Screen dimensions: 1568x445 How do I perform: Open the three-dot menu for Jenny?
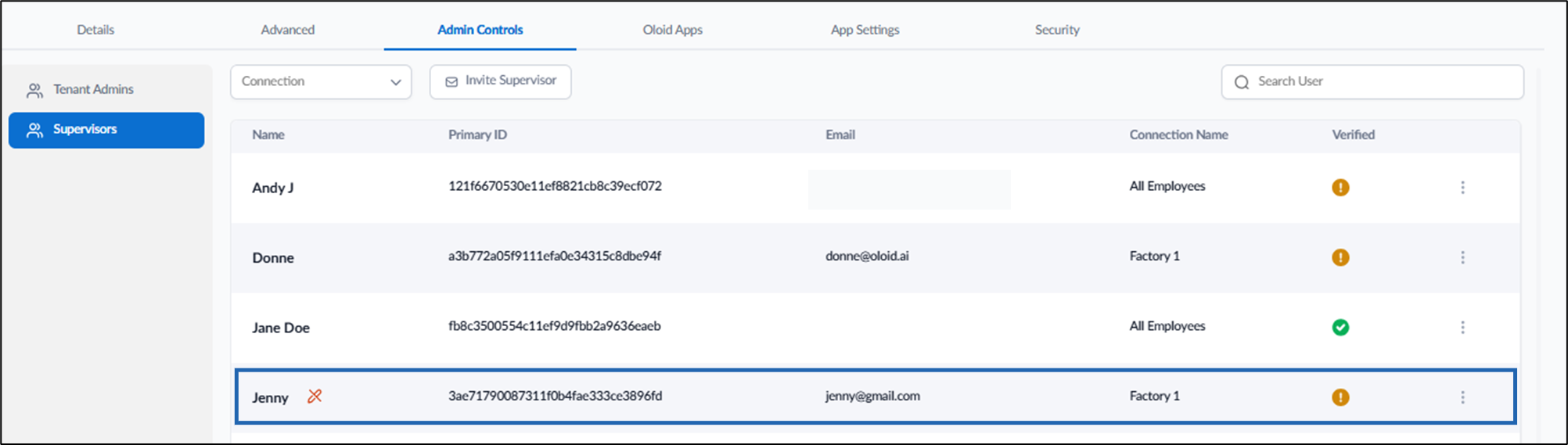[x=1462, y=397]
